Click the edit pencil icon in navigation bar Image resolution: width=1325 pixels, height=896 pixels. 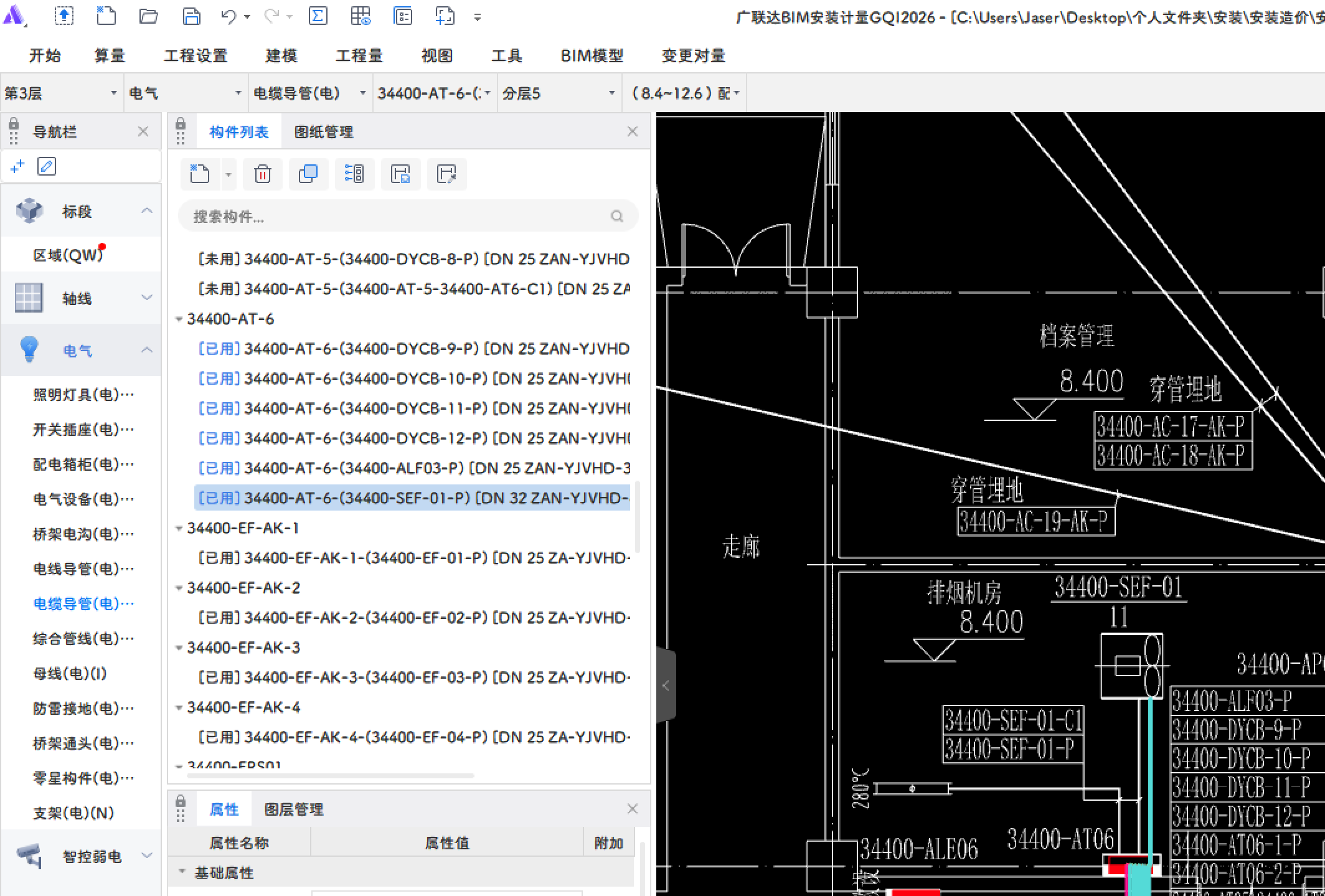coord(47,166)
